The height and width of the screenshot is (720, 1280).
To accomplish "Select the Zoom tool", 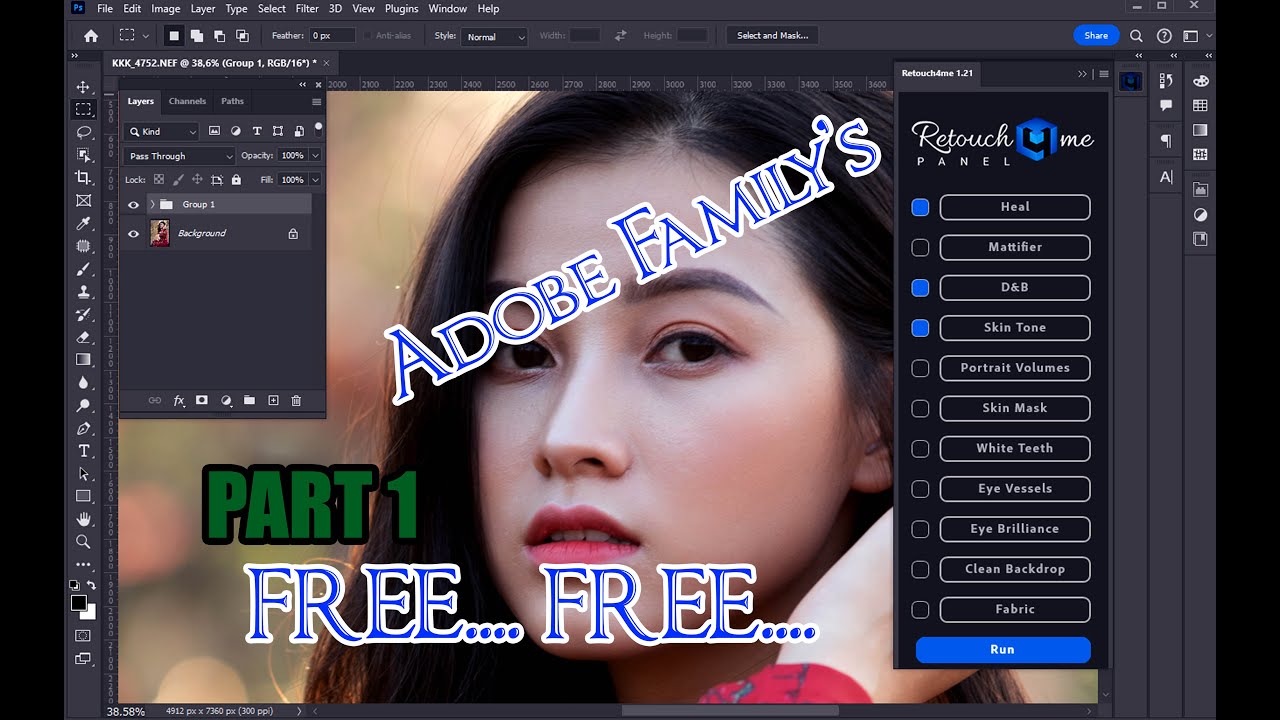I will click(x=84, y=541).
